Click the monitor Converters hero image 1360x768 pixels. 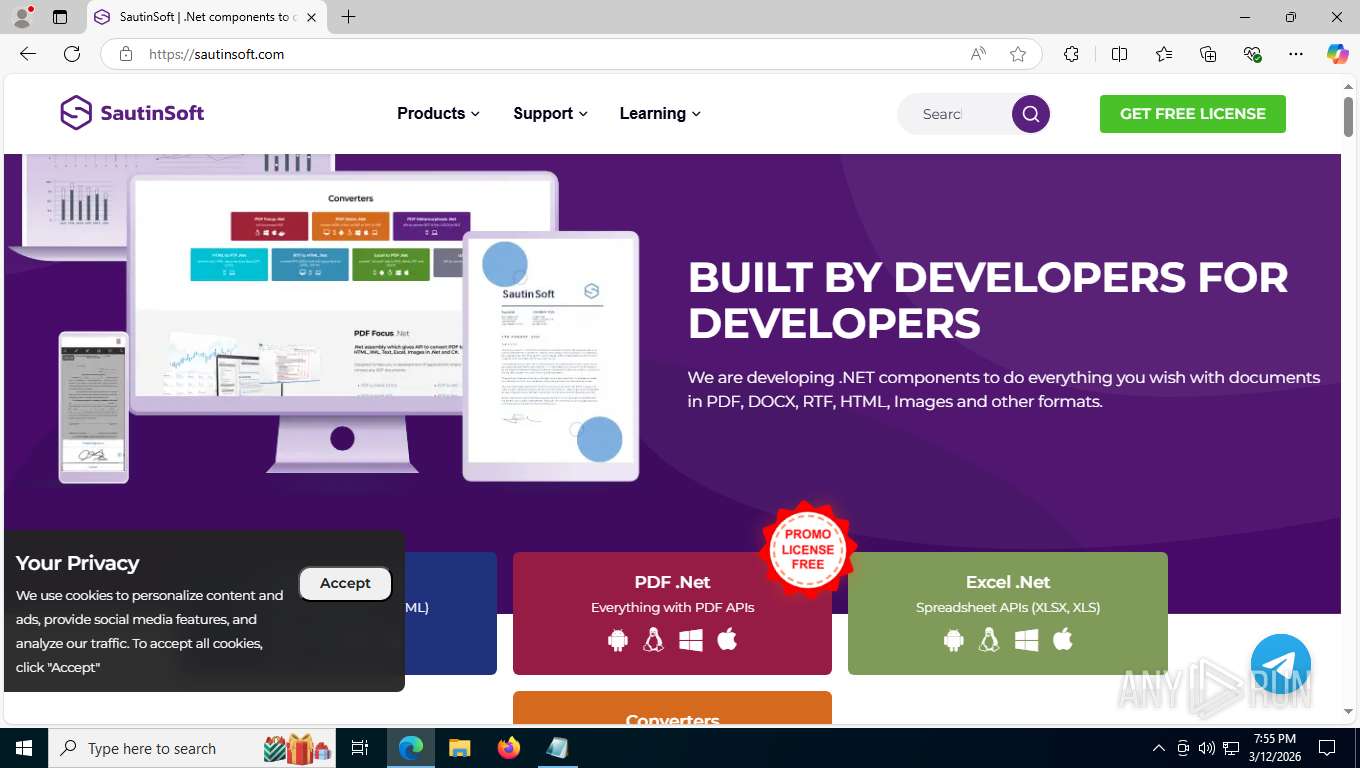pyautogui.click(x=343, y=322)
